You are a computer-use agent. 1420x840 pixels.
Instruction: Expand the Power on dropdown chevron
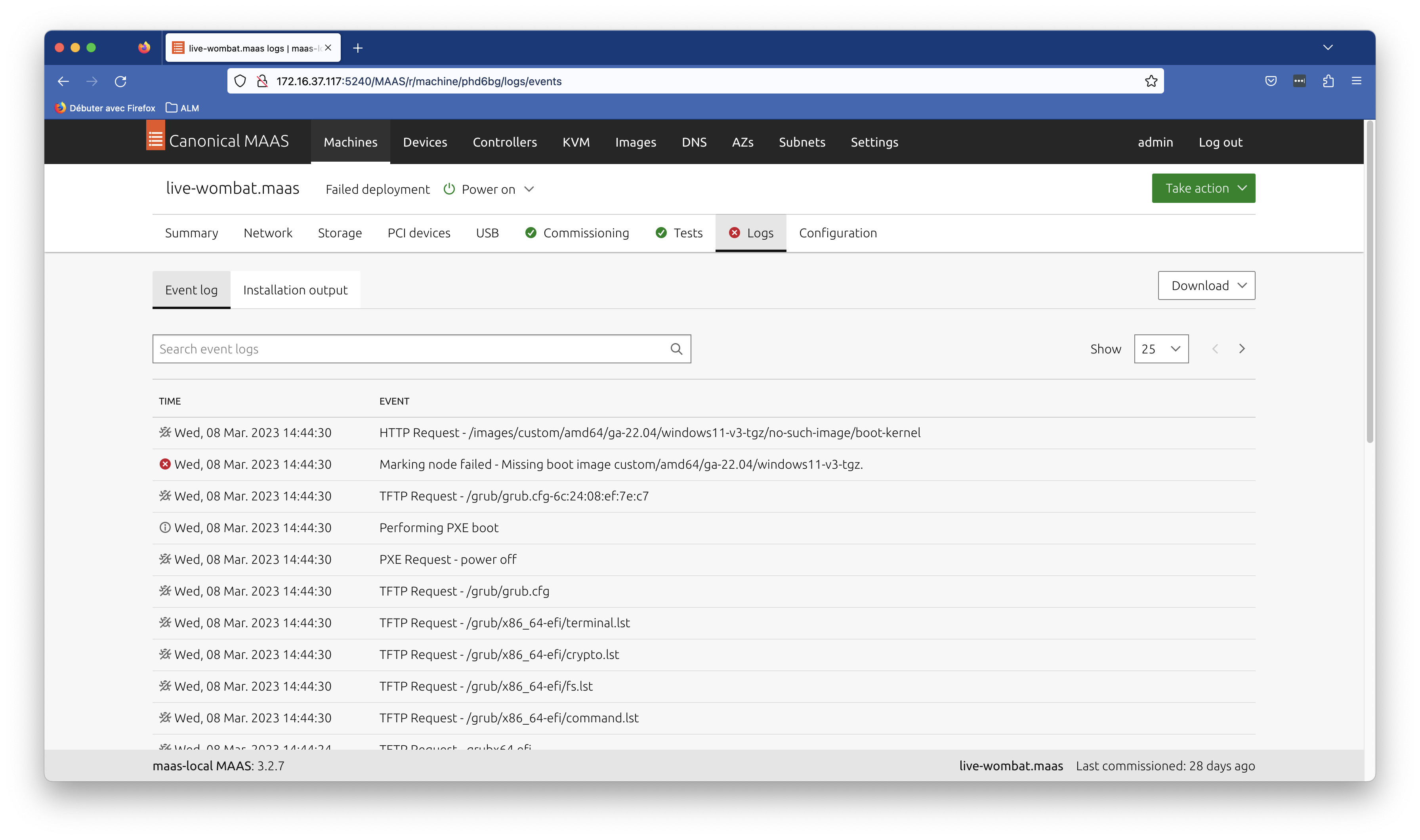tap(529, 189)
